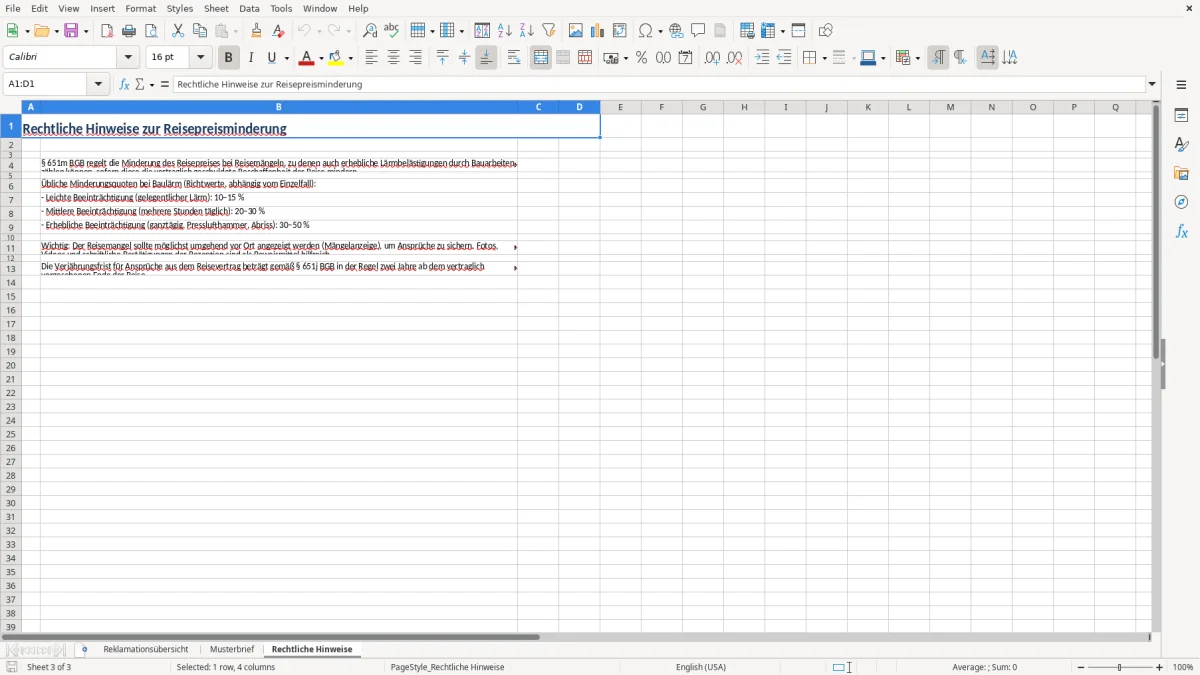This screenshot has height=675, width=1200.
Task: Run the Spelling check icon
Action: click(392, 31)
